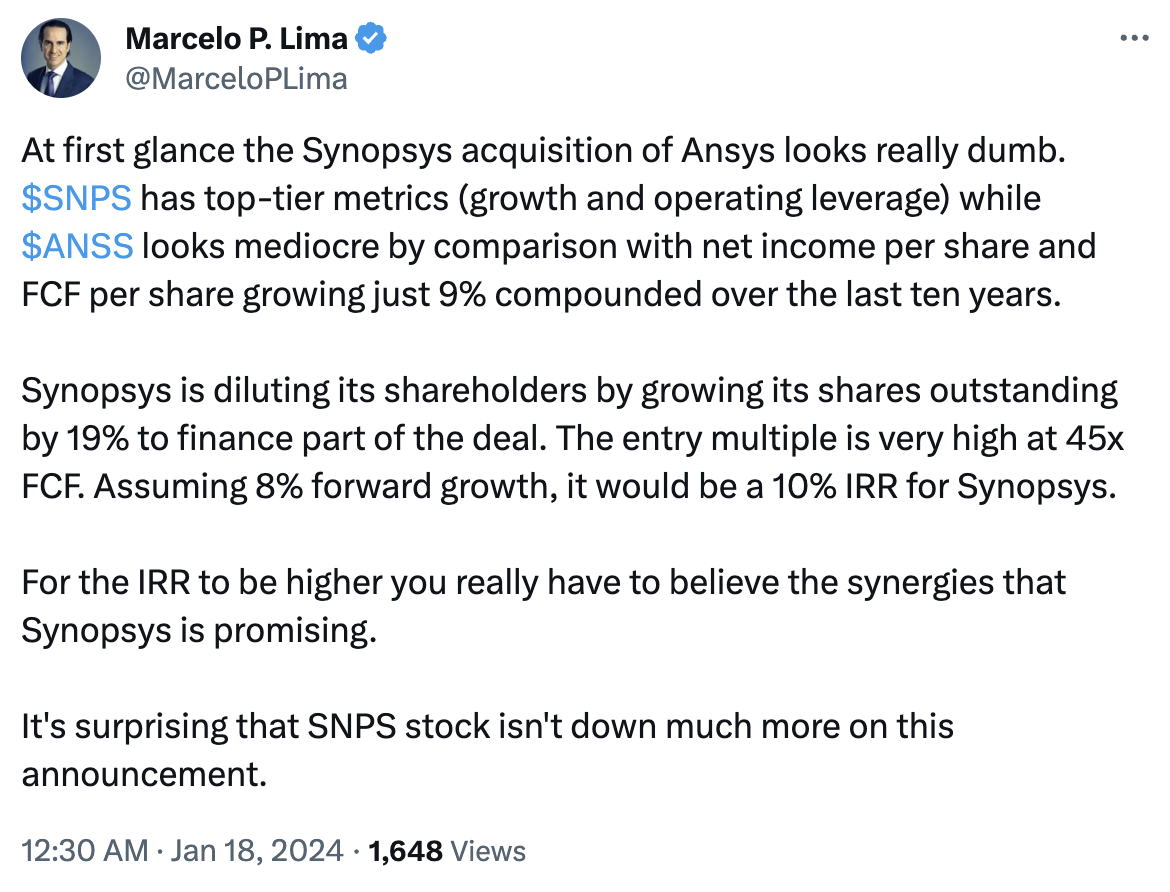Viewport: 1170px width, 892px height.
Task: Click the paragraph starting 'Synopsys is diluting'
Action: [x=570, y=437]
